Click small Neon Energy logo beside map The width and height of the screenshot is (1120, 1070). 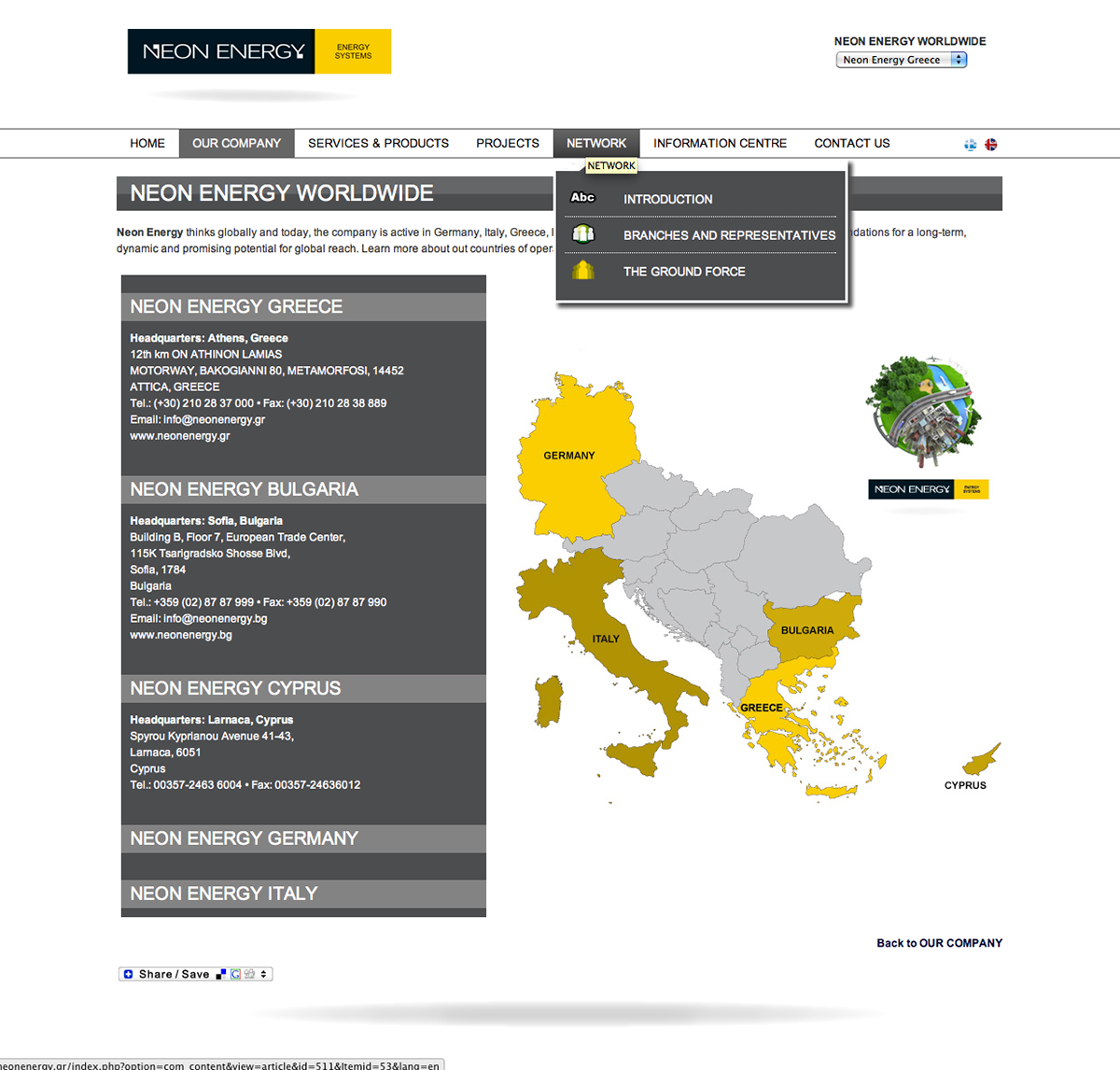tap(929, 489)
